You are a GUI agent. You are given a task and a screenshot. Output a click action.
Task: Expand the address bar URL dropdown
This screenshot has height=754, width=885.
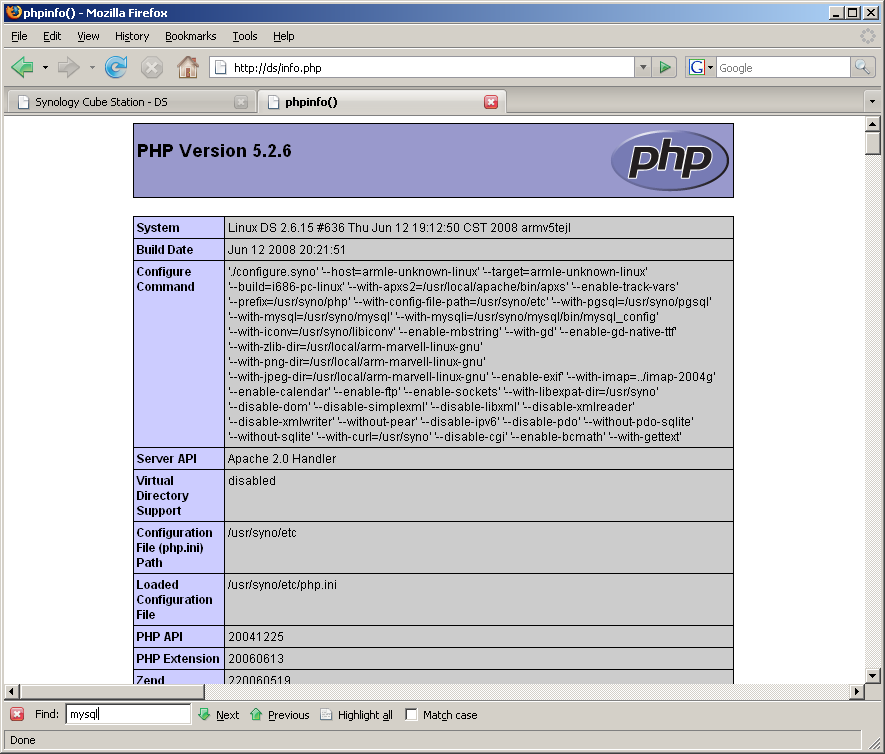point(643,68)
